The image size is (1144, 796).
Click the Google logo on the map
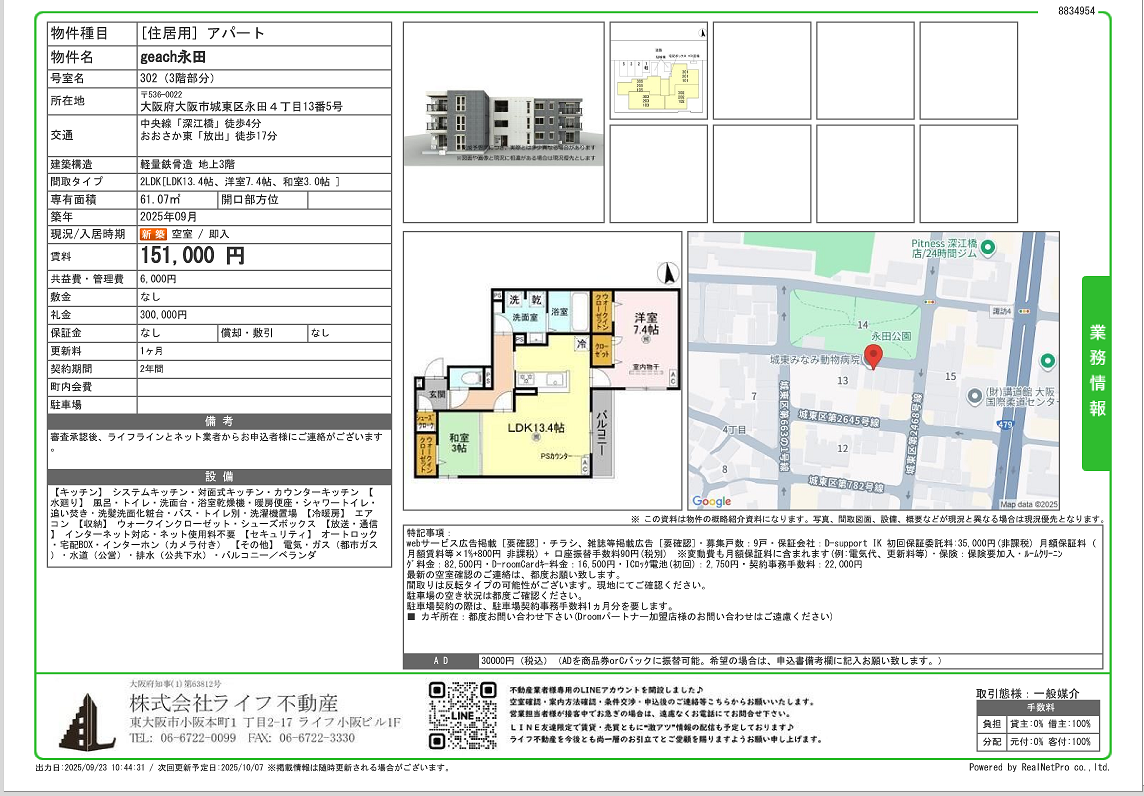[712, 501]
